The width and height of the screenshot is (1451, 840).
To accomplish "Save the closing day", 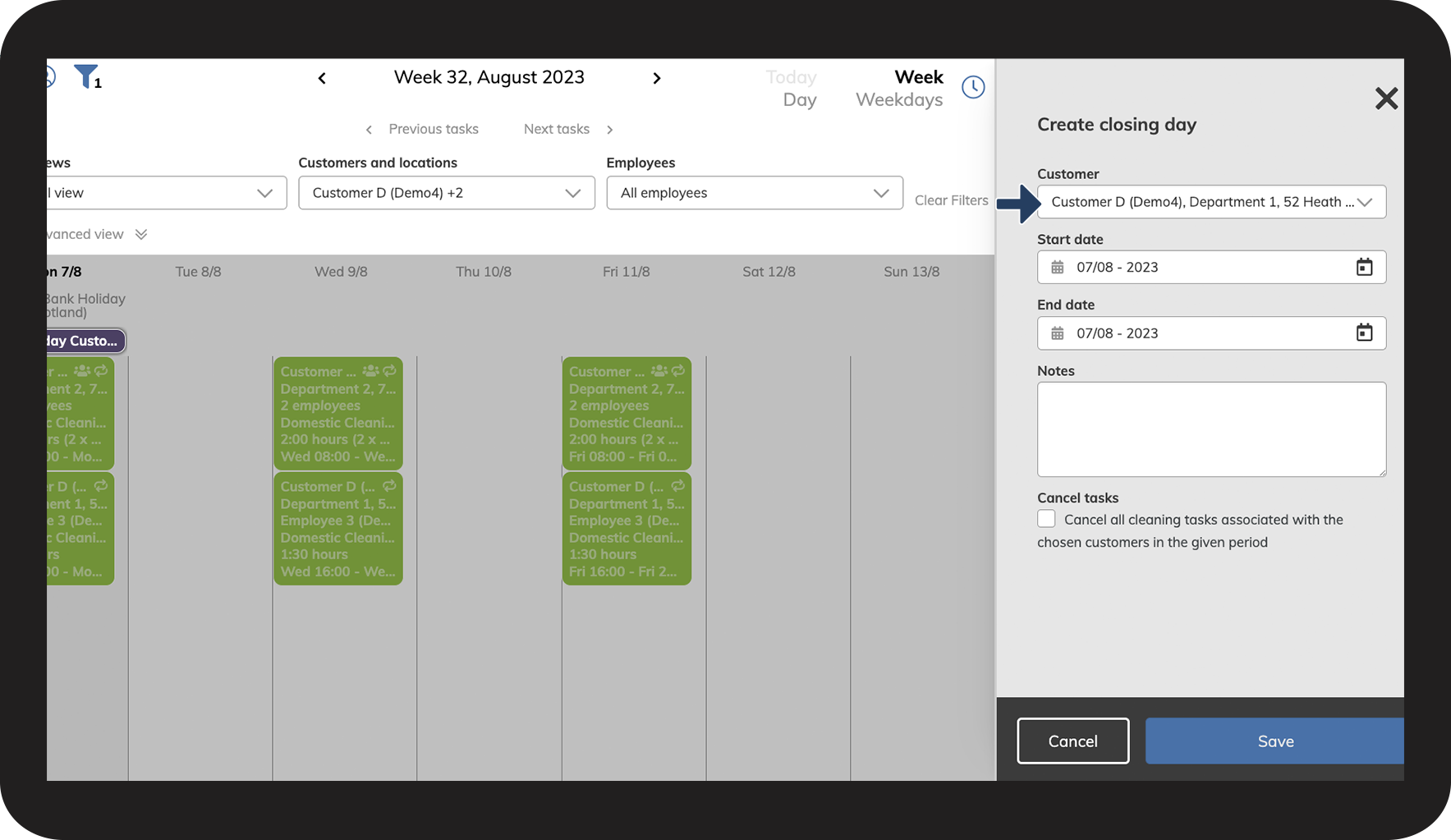I will click(1274, 741).
